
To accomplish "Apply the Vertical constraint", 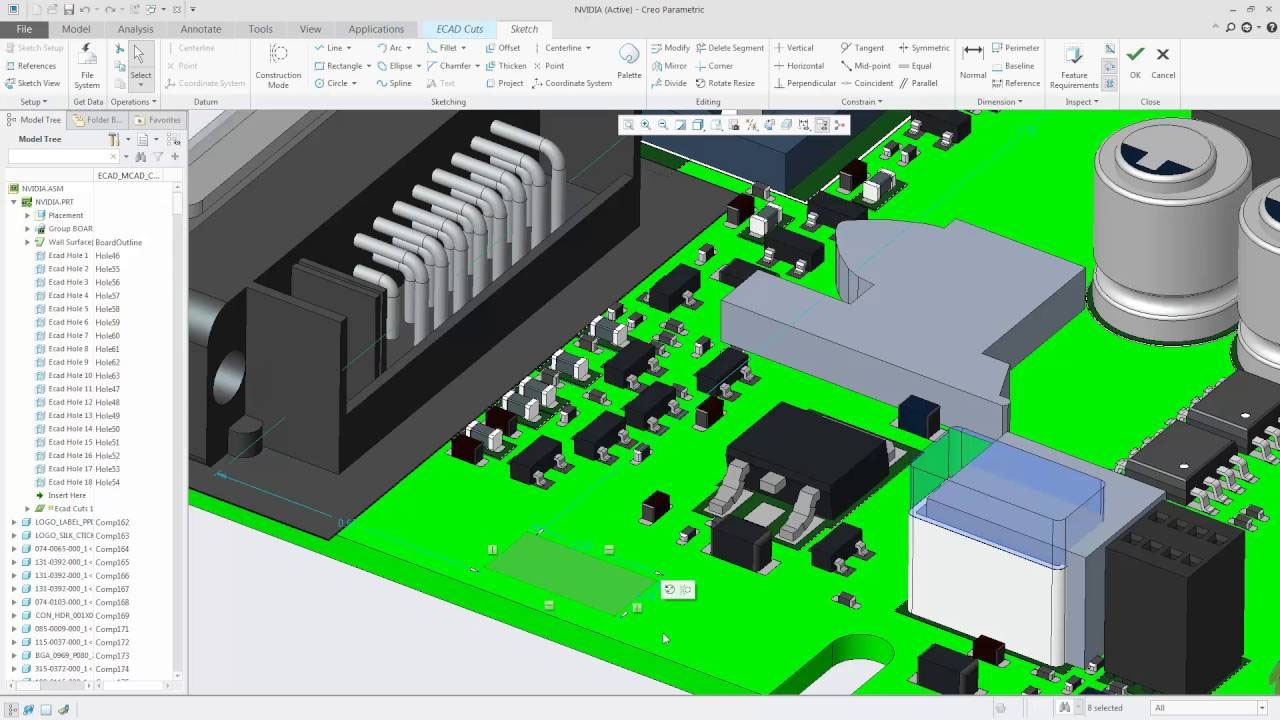I will coord(794,48).
